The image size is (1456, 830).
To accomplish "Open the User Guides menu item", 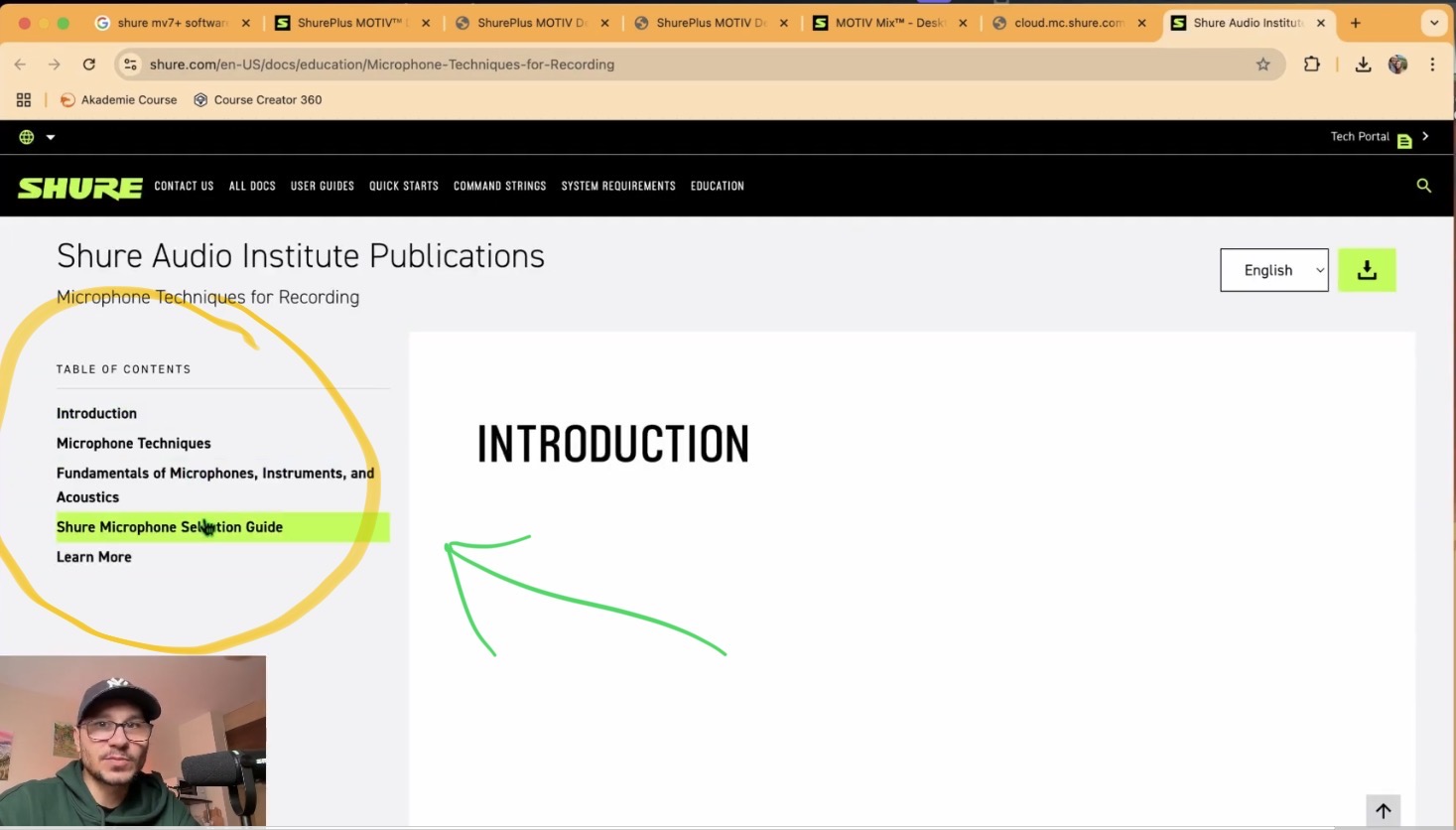I will point(322,186).
